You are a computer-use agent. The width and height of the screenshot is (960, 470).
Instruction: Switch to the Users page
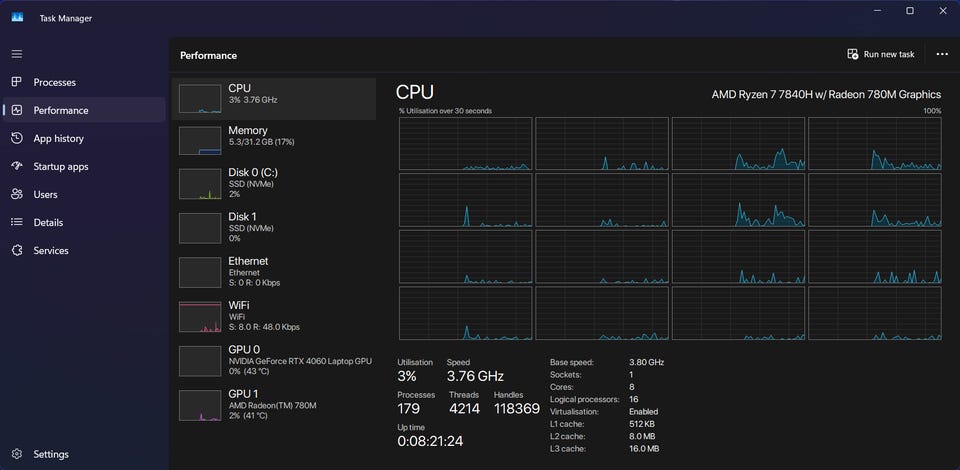[x=84, y=195]
